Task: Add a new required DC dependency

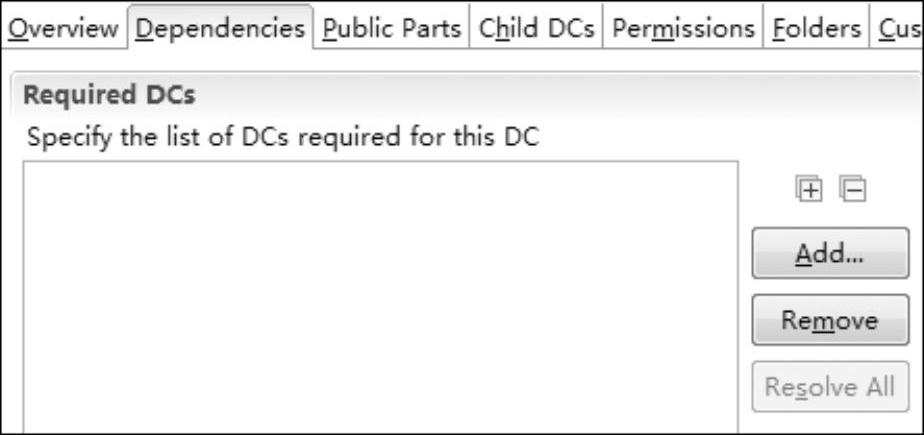Action: (x=830, y=253)
